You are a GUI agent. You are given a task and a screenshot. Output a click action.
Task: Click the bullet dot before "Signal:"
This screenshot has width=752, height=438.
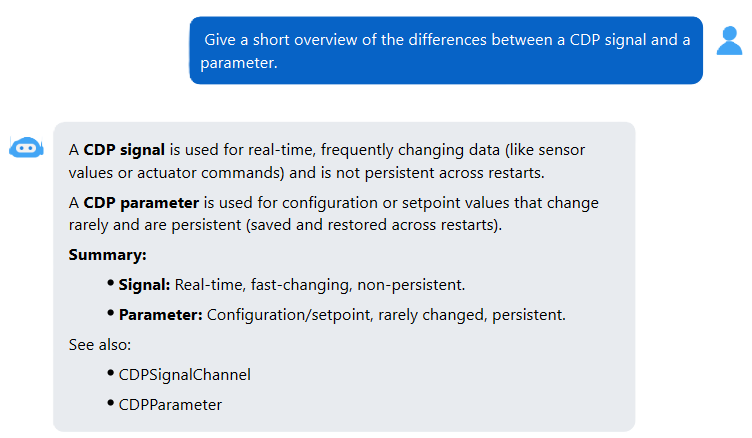pyautogui.click(x=110, y=283)
